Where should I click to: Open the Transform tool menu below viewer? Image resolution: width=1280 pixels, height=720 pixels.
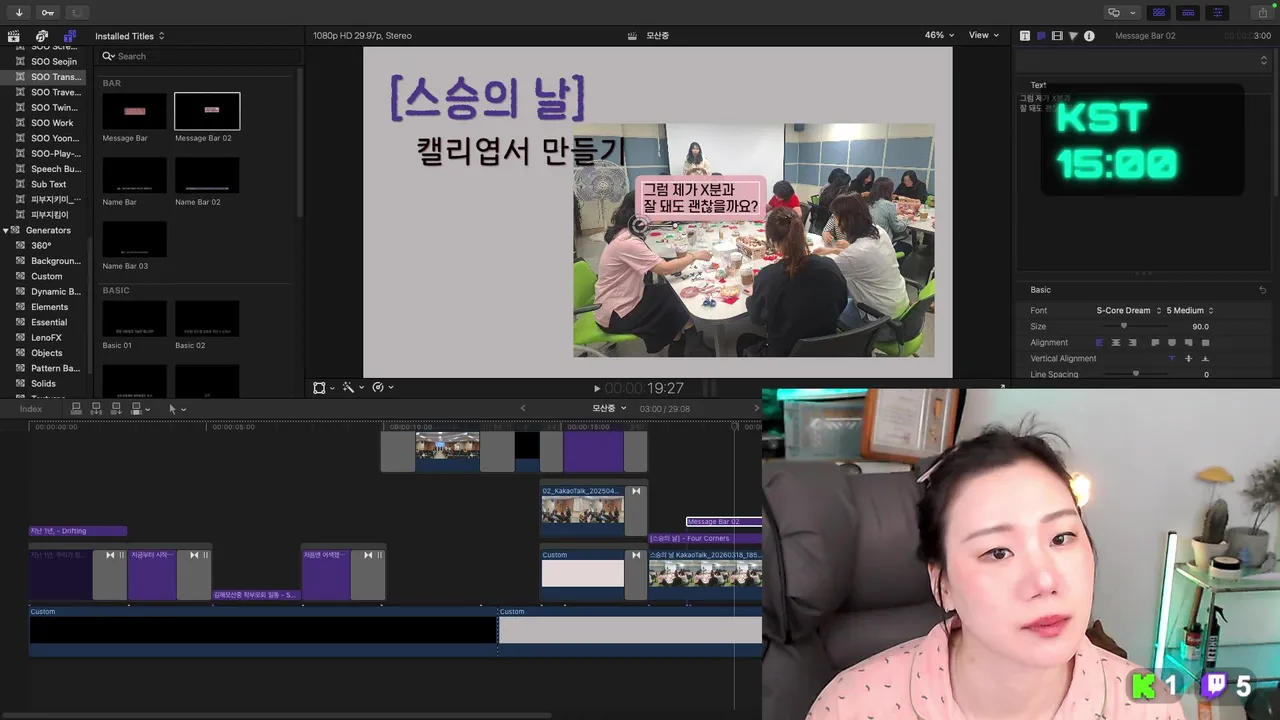[322, 387]
